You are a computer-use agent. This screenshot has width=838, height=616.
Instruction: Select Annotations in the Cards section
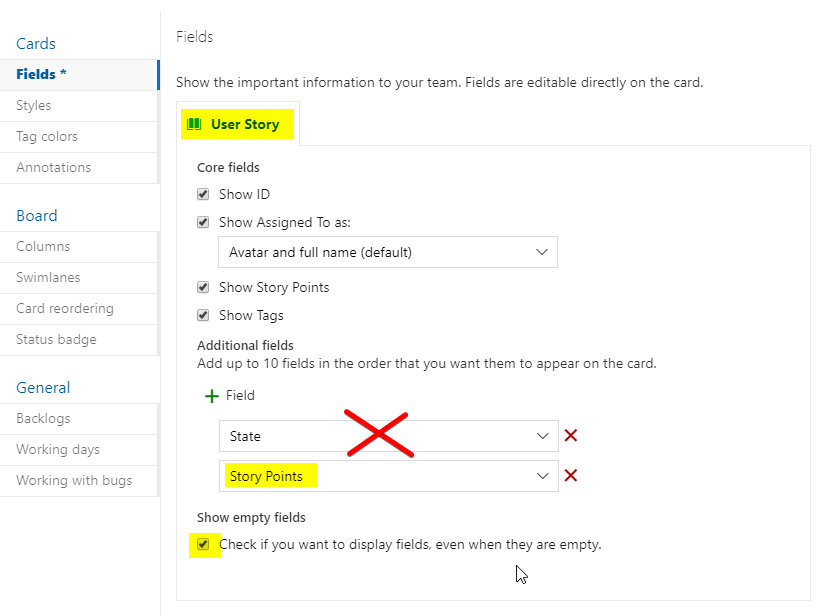53,168
